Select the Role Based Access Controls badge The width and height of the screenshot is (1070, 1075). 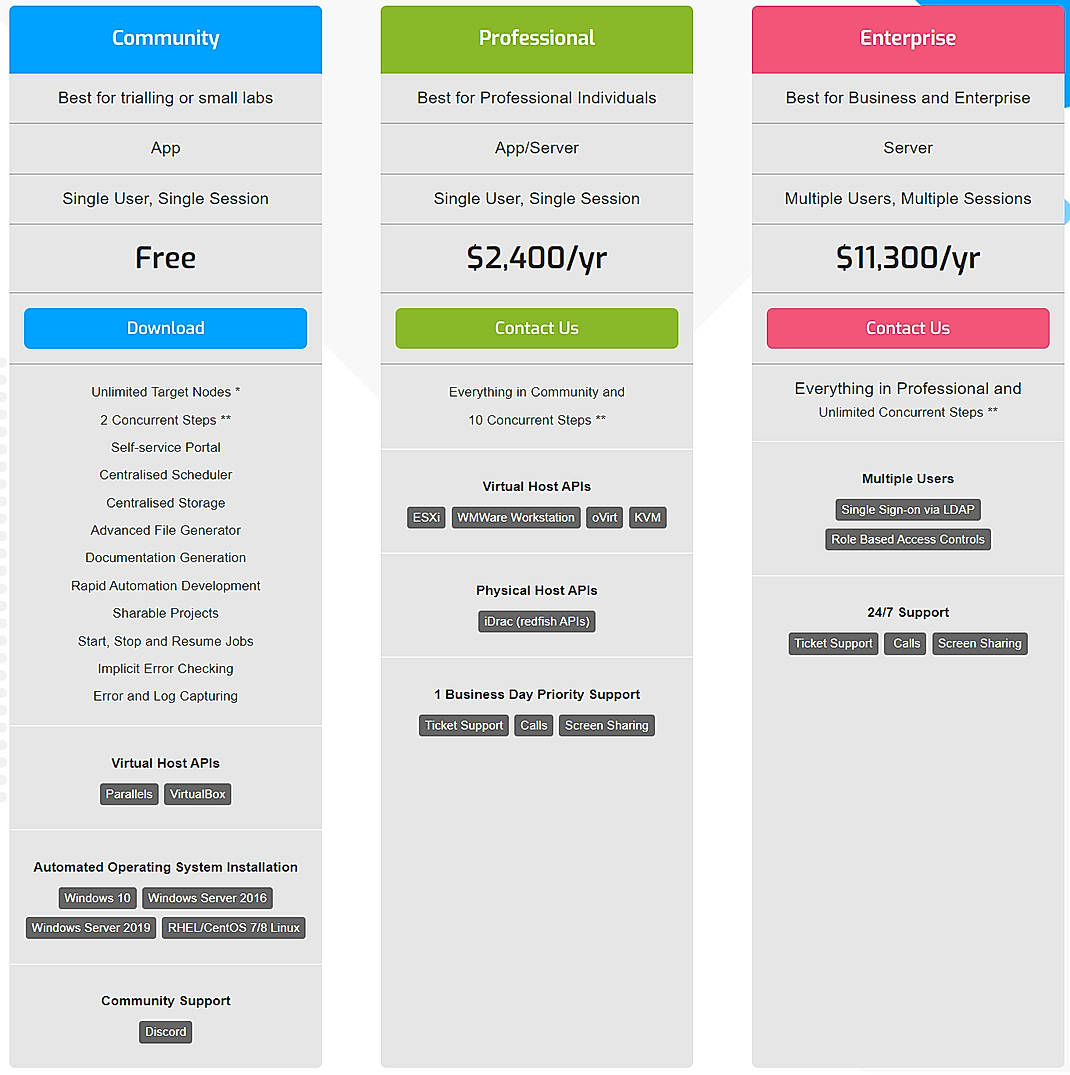pyautogui.click(x=907, y=539)
